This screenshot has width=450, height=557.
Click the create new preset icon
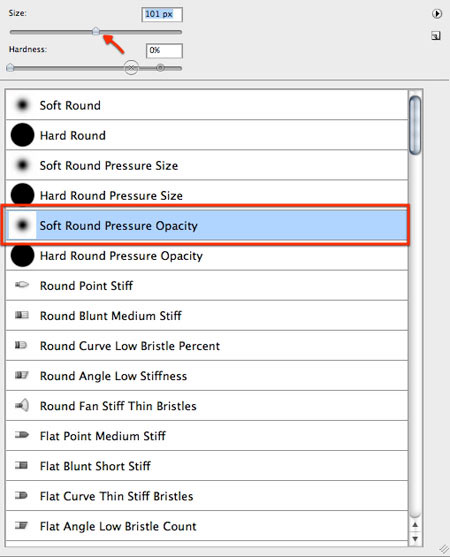(436, 36)
